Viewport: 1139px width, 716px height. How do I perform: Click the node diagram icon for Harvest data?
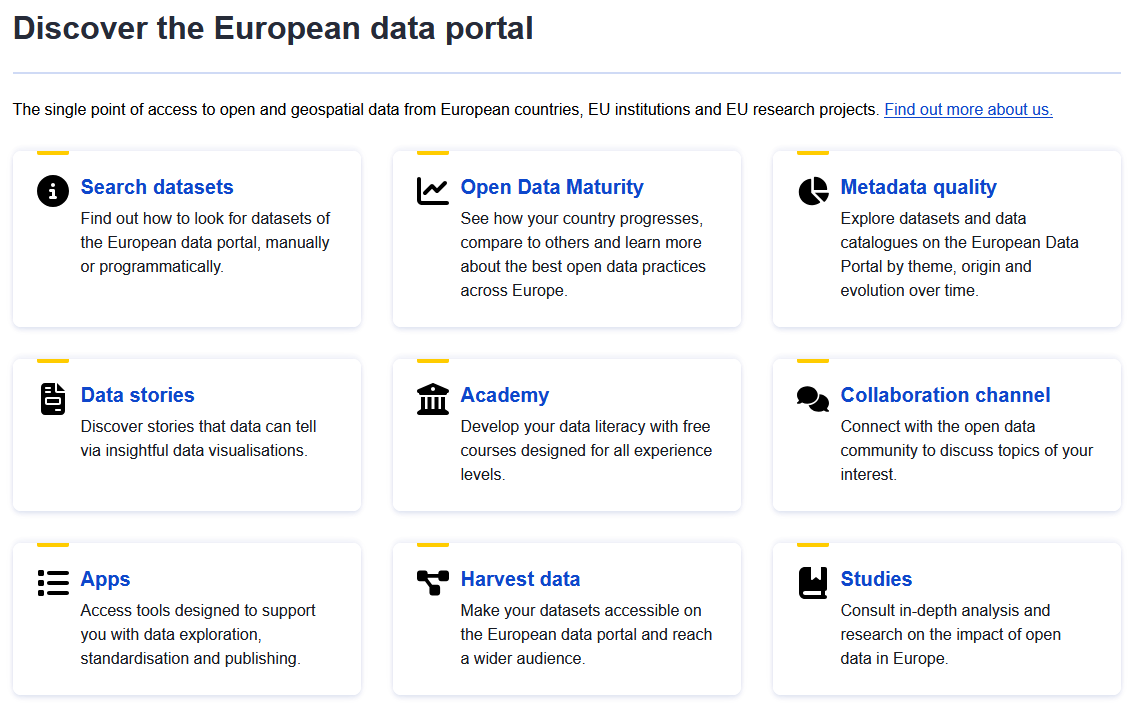click(x=433, y=582)
